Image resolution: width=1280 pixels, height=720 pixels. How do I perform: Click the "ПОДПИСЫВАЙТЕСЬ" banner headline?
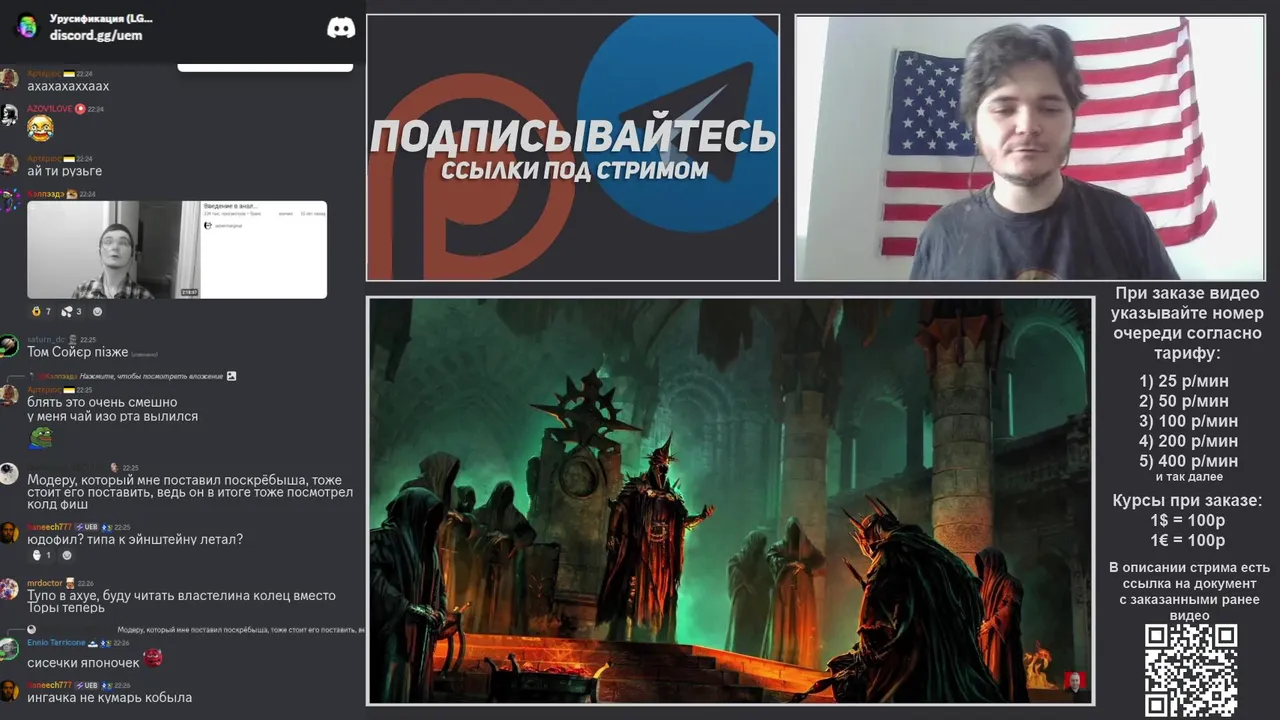(x=573, y=136)
